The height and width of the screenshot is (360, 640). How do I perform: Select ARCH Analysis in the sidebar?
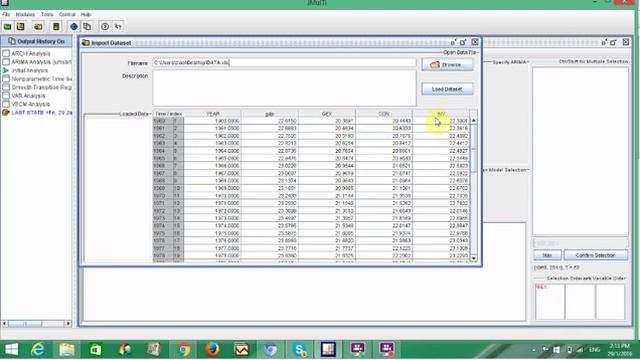(x=31, y=53)
